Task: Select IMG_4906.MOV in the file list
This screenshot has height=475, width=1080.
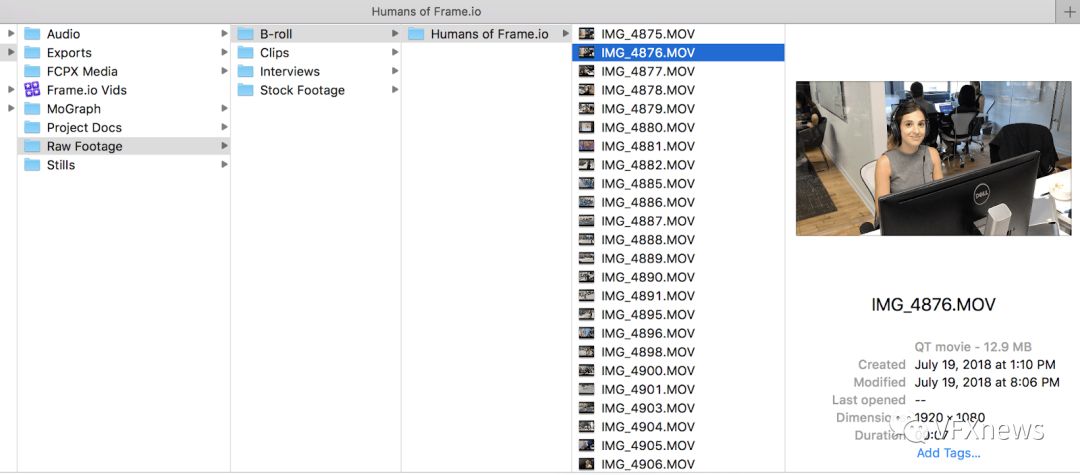Action: pos(647,464)
